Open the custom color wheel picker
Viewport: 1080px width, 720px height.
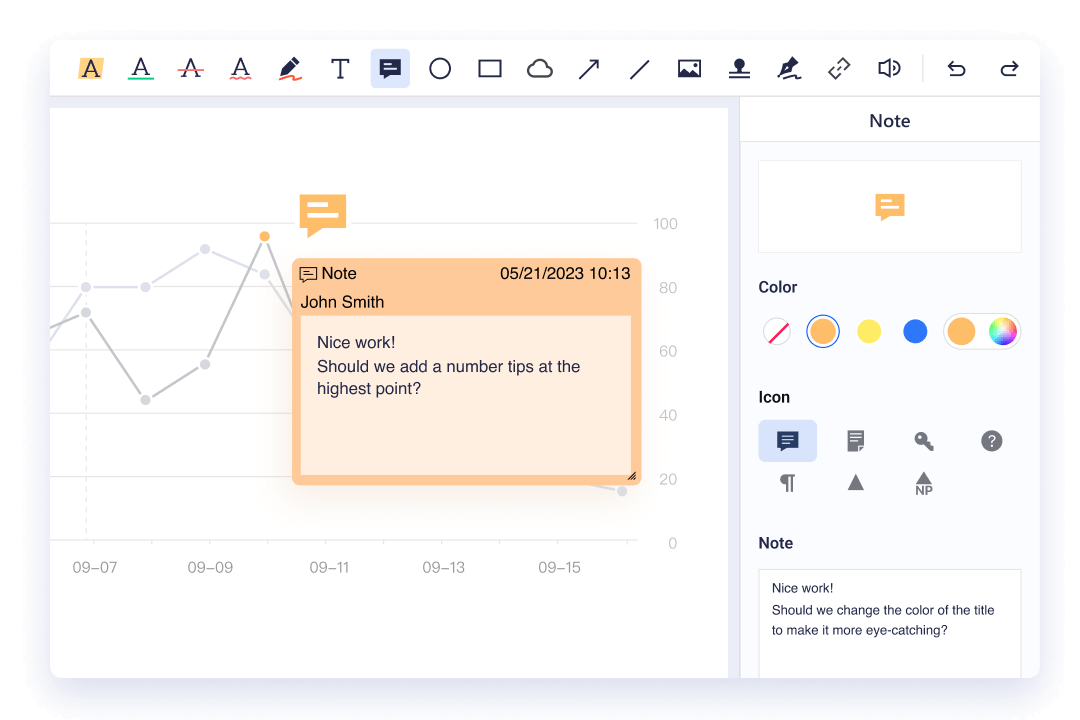pyautogui.click(x=1002, y=332)
